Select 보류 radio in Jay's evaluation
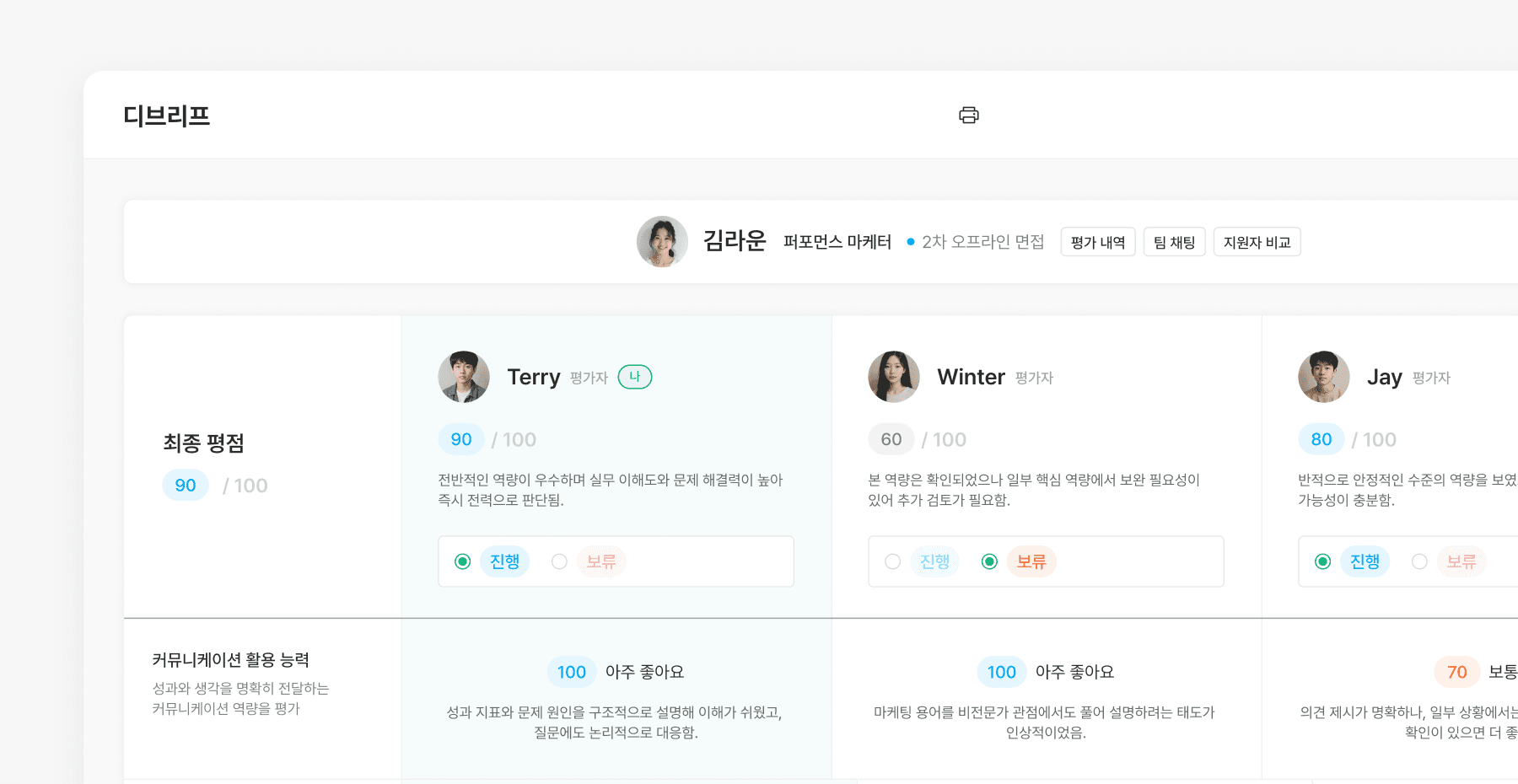Image resolution: width=1518 pixels, height=784 pixels. (1419, 561)
